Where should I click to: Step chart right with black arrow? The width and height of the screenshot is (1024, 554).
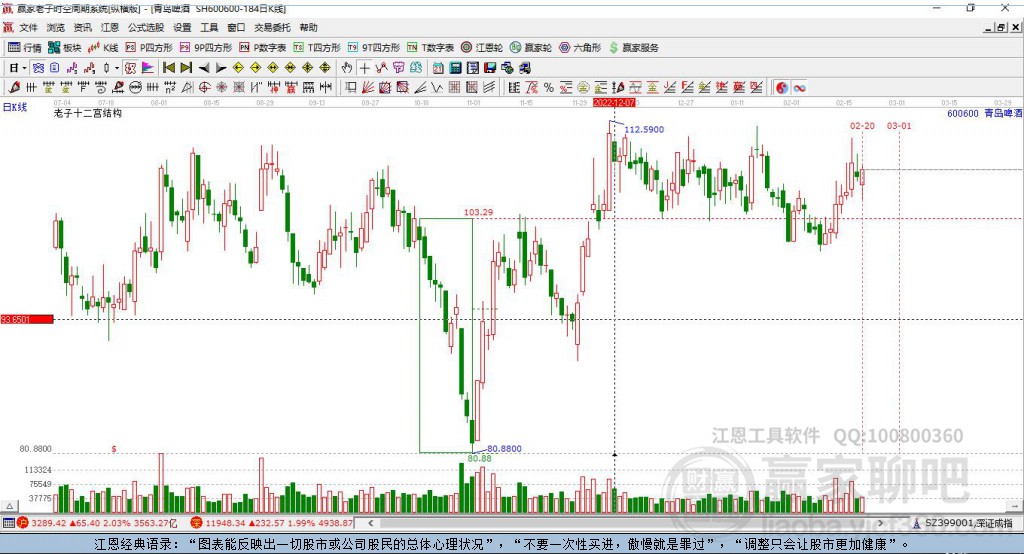[221, 68]
